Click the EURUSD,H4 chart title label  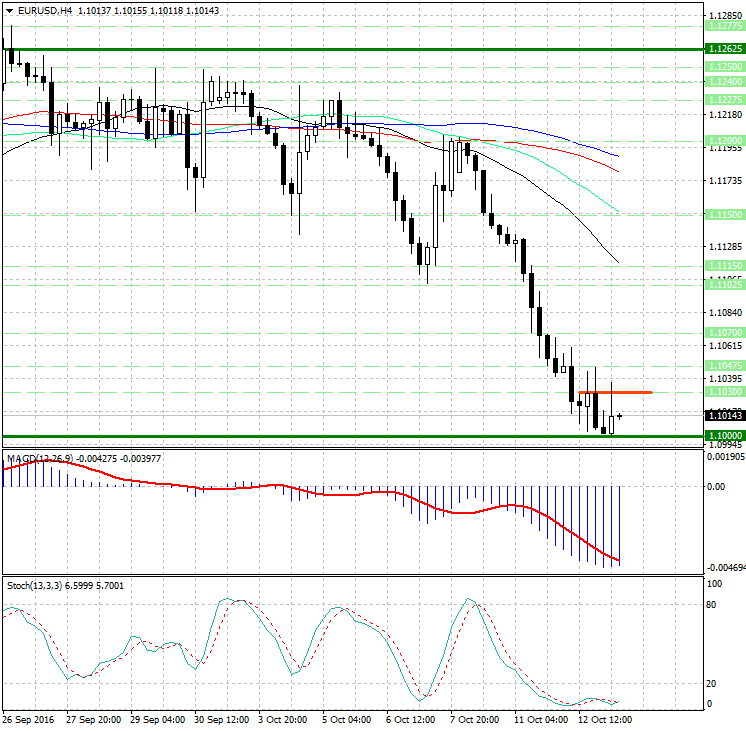38,10
